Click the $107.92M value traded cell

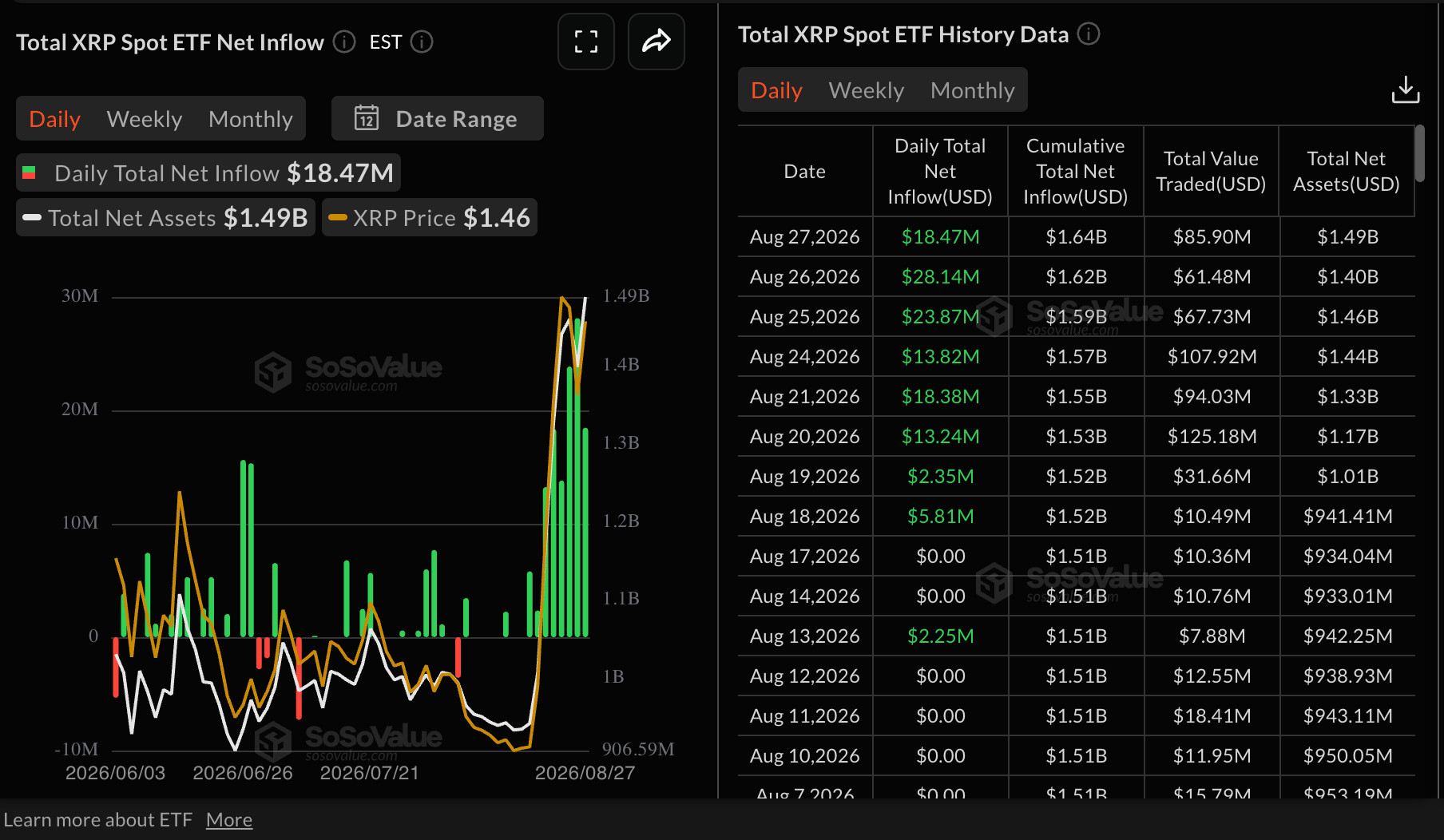pyautogui.click(x=1212, y=356)
